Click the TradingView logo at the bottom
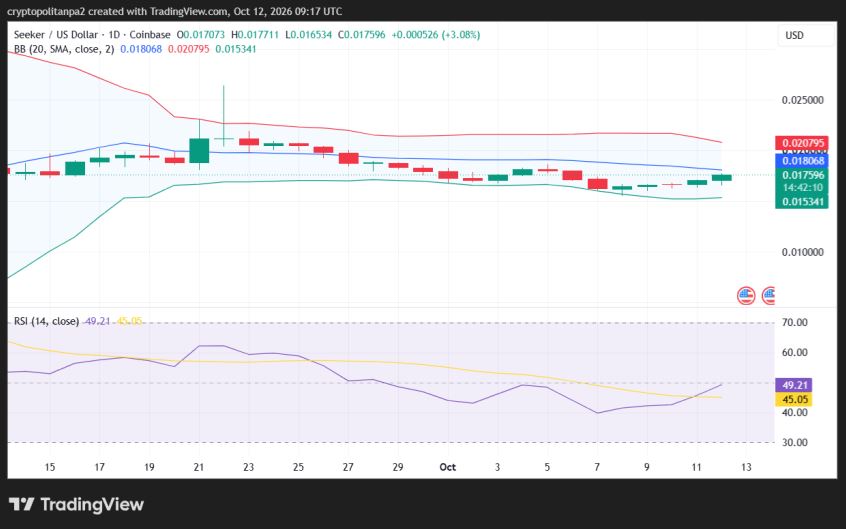This screenshot has height=529, width=846. point(77,505)
